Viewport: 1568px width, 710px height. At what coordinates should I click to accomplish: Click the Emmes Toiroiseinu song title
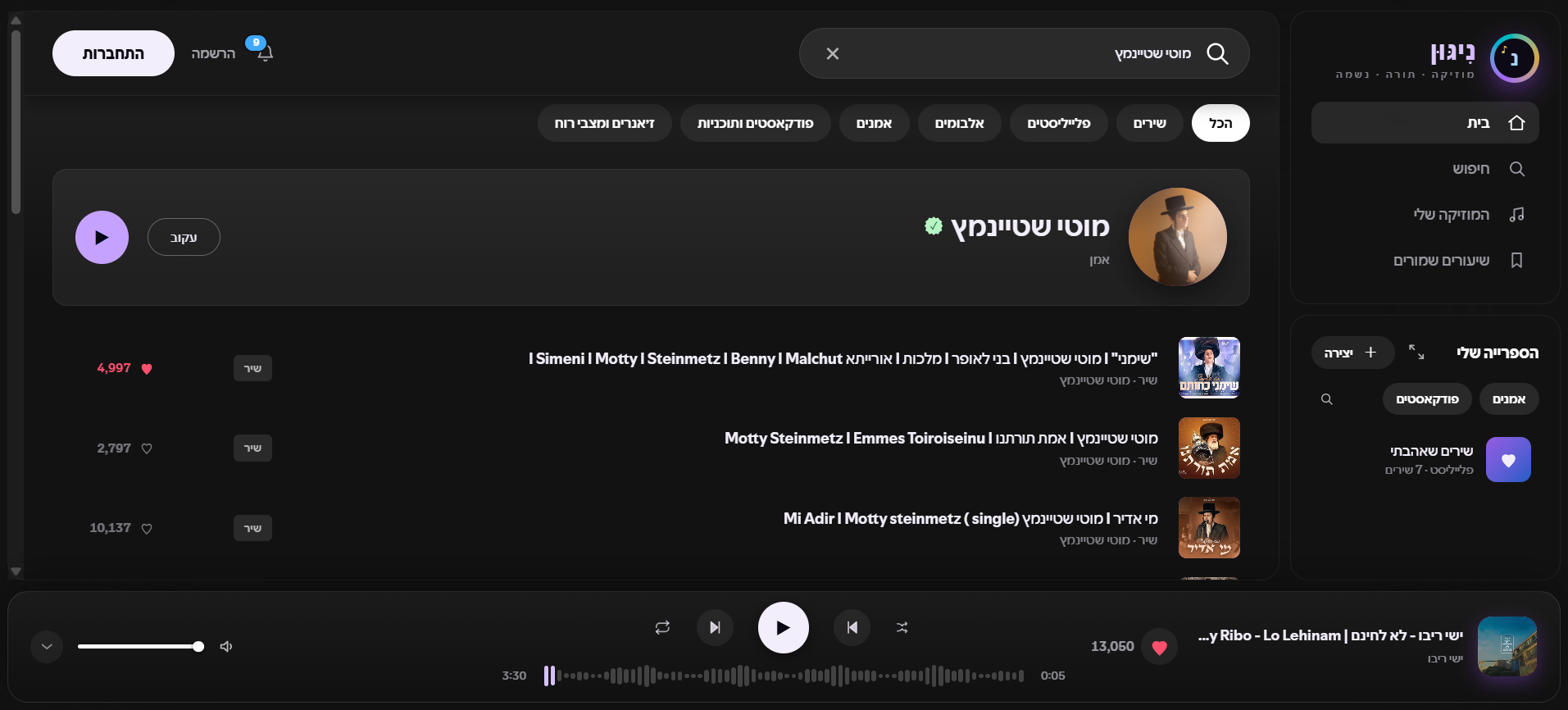(941, 438)
